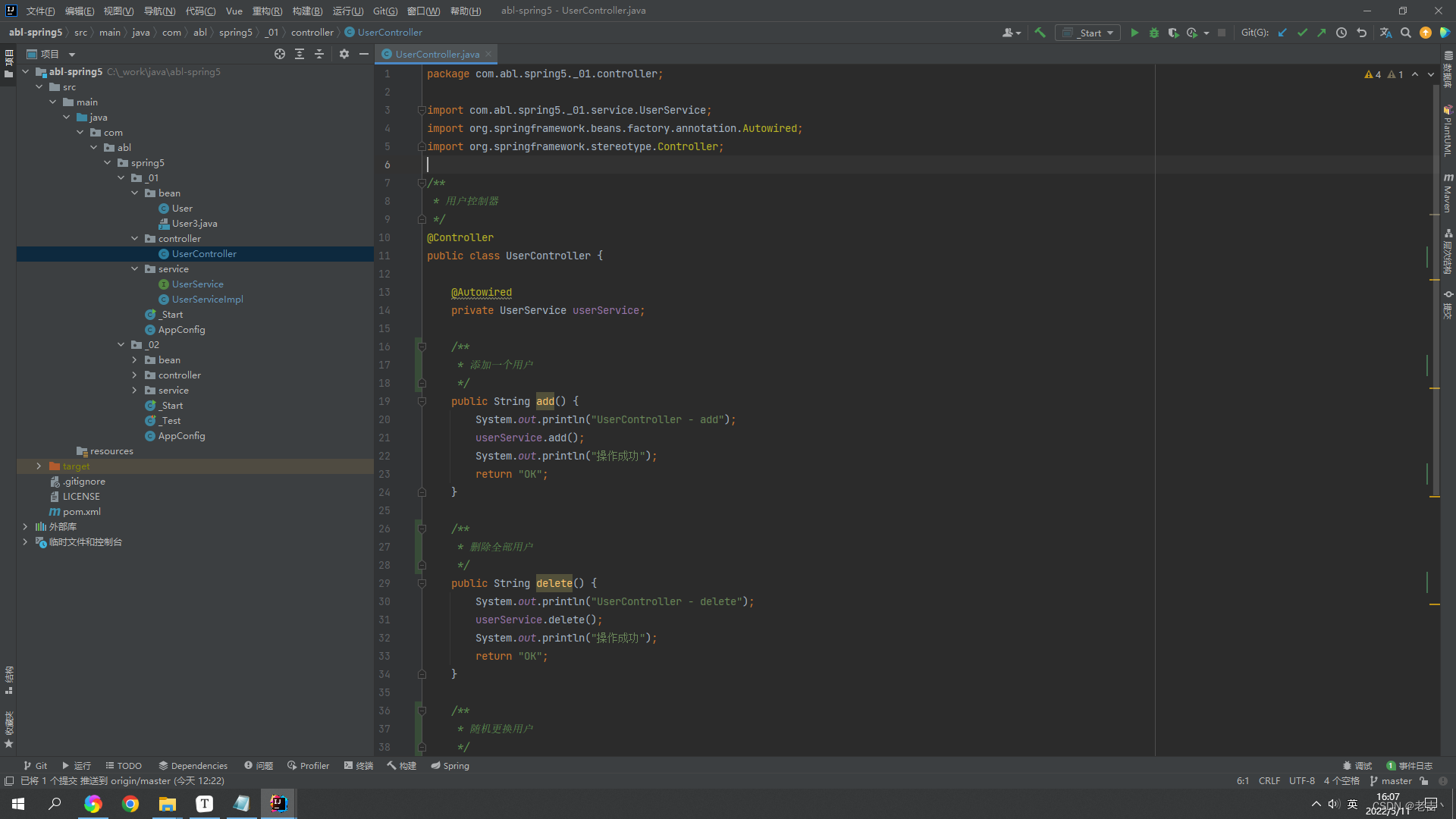Click the Search everywhere magnifier icon
1456x819 pixels.
pyautogui.click(x=1405, y=33)
